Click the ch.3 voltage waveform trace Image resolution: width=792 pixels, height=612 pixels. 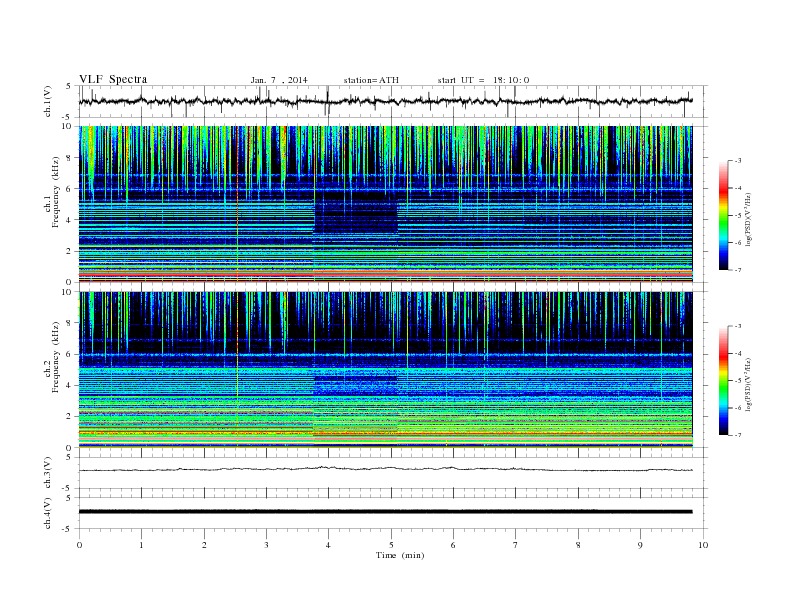[x=385, y=469]
